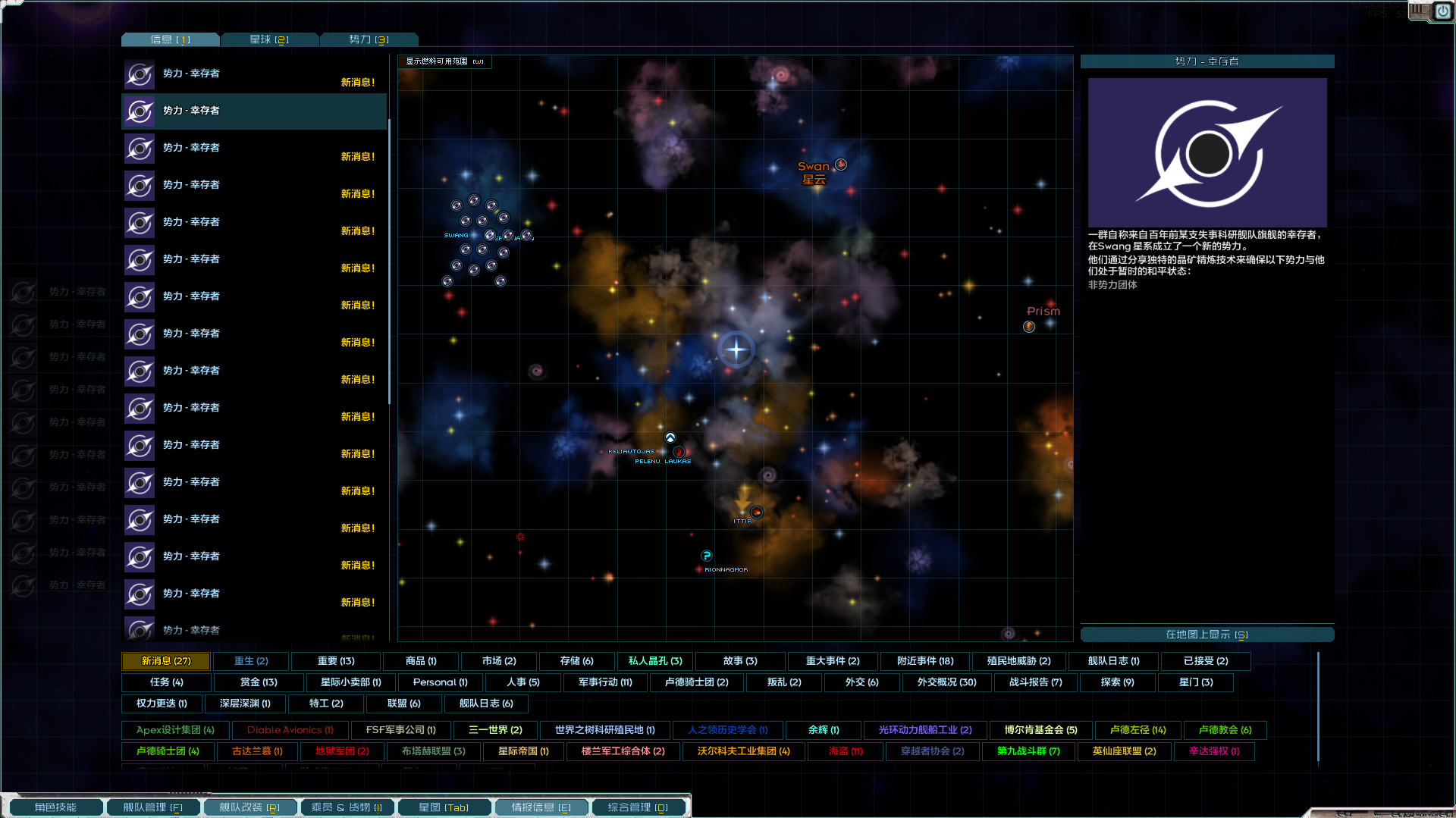Screen dimensions: 1456x818
Task: Open the 星图 [Tab] map screen
Action: (444, 807)
